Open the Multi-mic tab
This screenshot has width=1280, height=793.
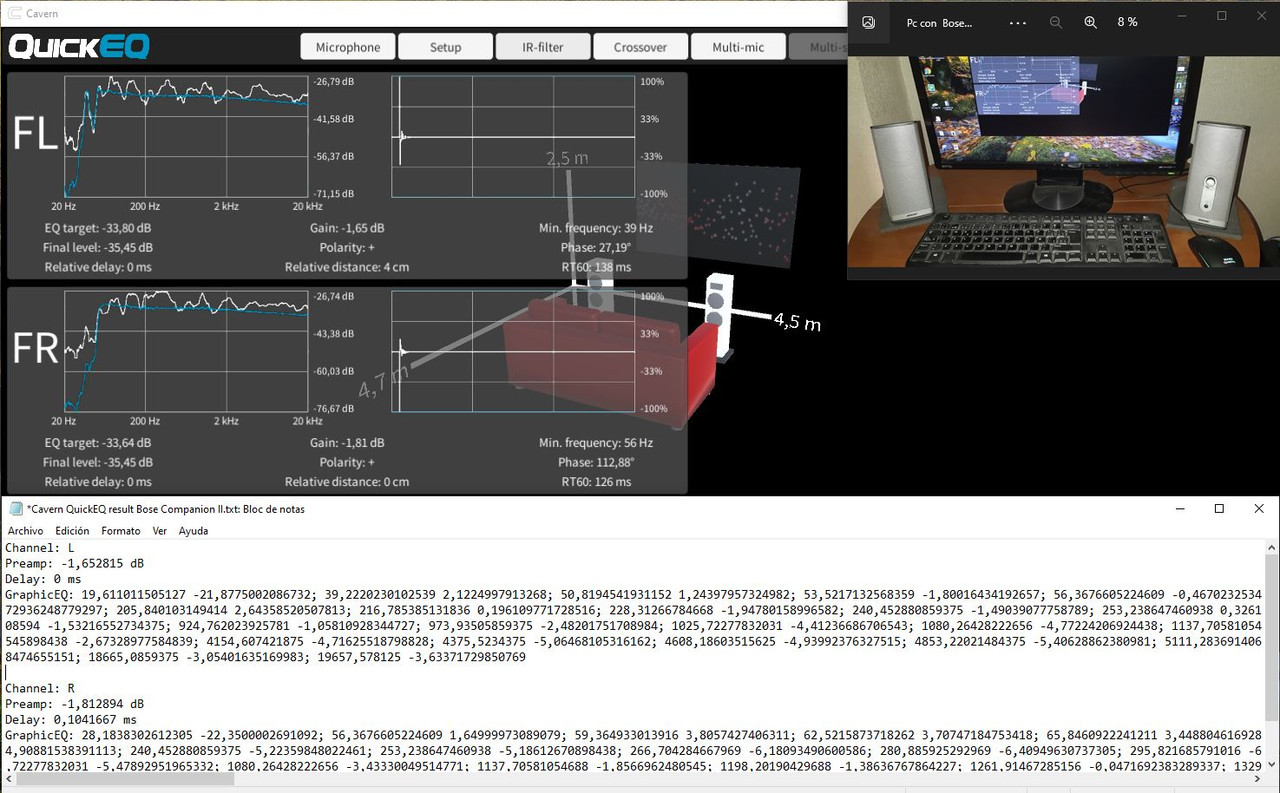pyautogui.click(x=738, y=47)
